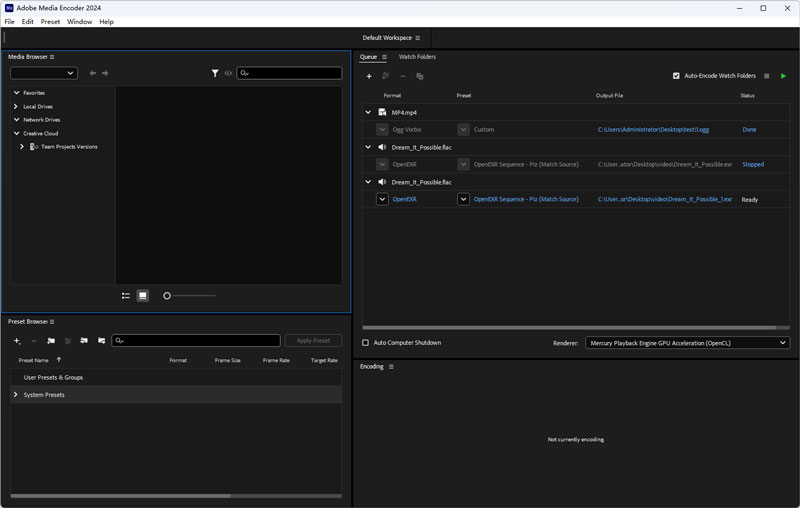
Task: Click the blue OpenEXR format link
Action: (x=405, y=199)
